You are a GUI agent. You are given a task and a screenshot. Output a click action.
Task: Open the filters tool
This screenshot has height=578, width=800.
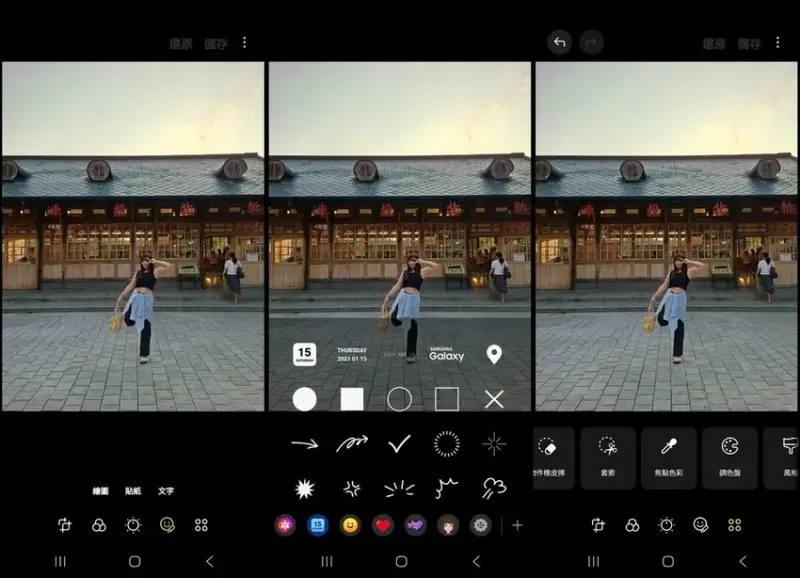click(98, 524)
